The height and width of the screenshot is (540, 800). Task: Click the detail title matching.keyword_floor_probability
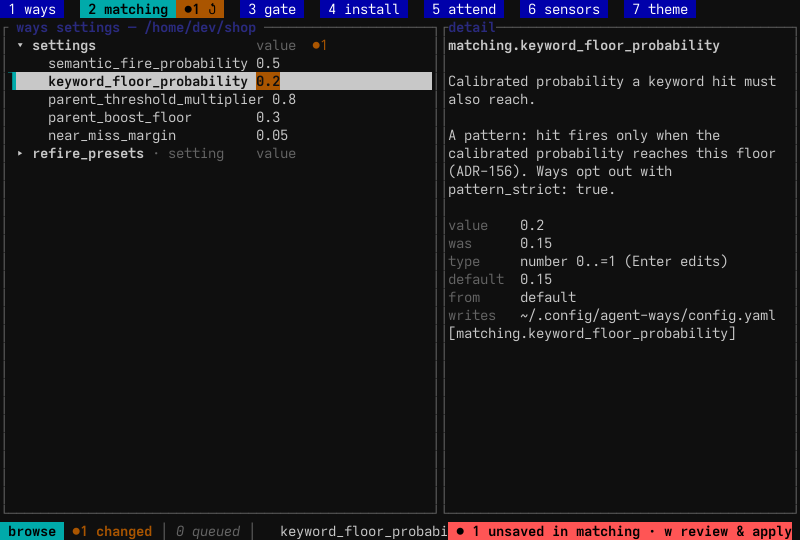click(584, 45)
